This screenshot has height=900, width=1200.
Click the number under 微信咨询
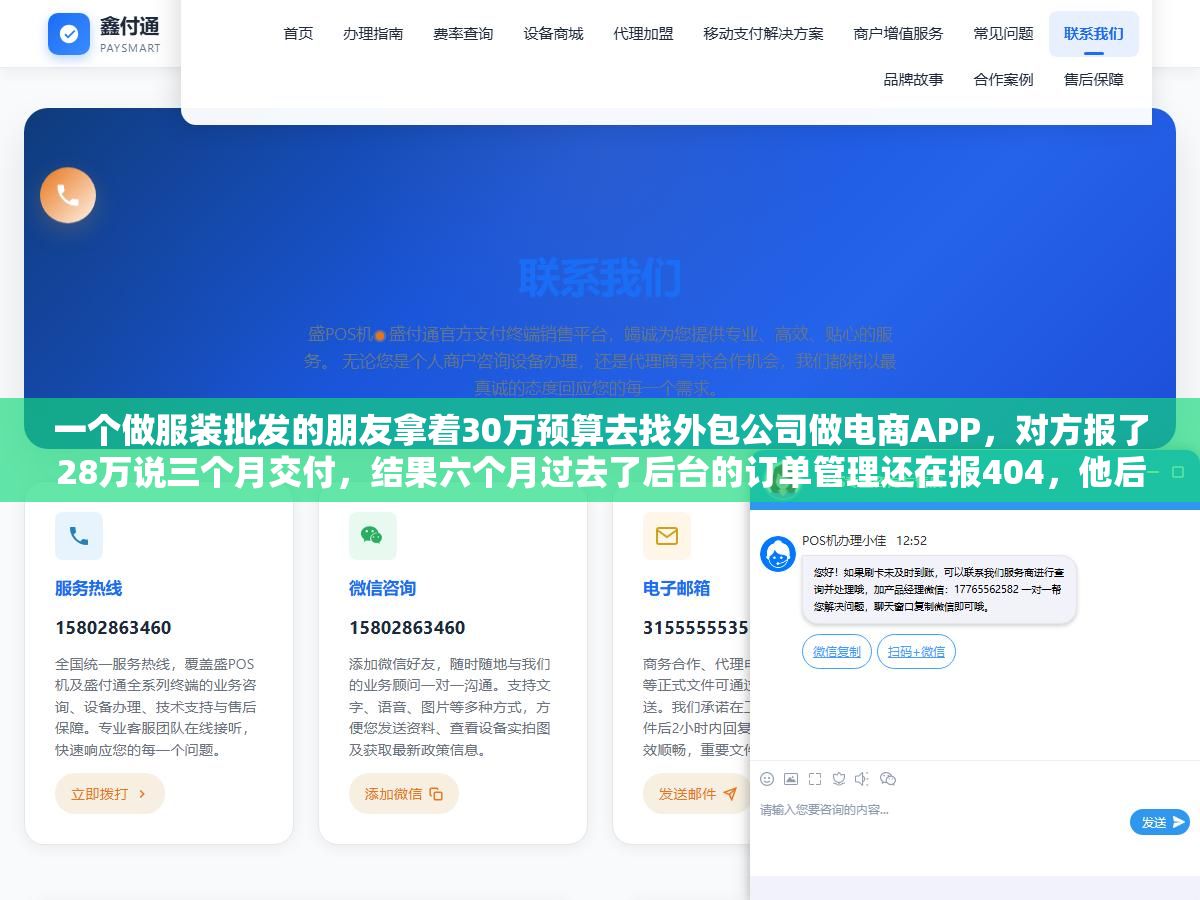tap(407, 628)
